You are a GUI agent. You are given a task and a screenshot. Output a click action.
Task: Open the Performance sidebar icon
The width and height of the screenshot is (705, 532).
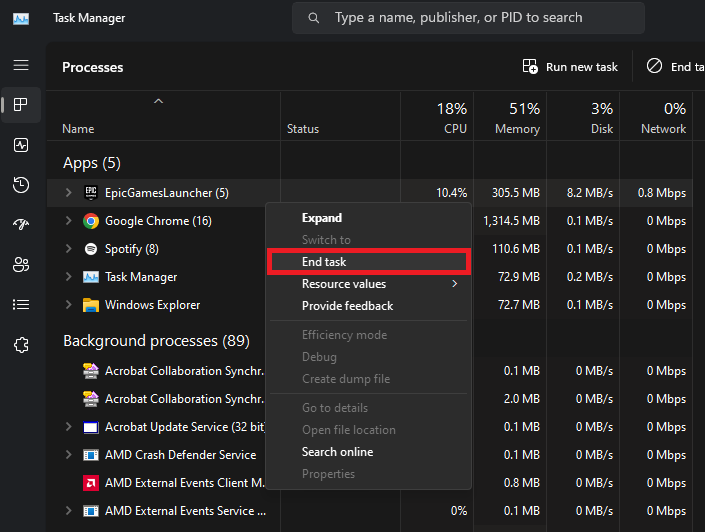click(x=21, y=145)
